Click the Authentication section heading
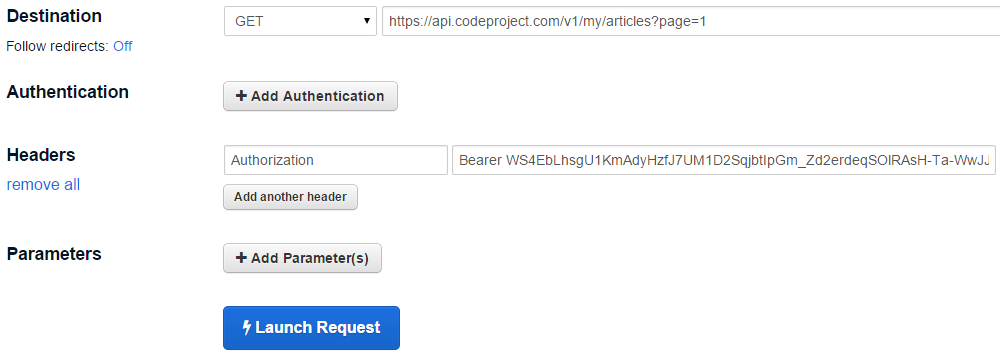 point(68,92)
